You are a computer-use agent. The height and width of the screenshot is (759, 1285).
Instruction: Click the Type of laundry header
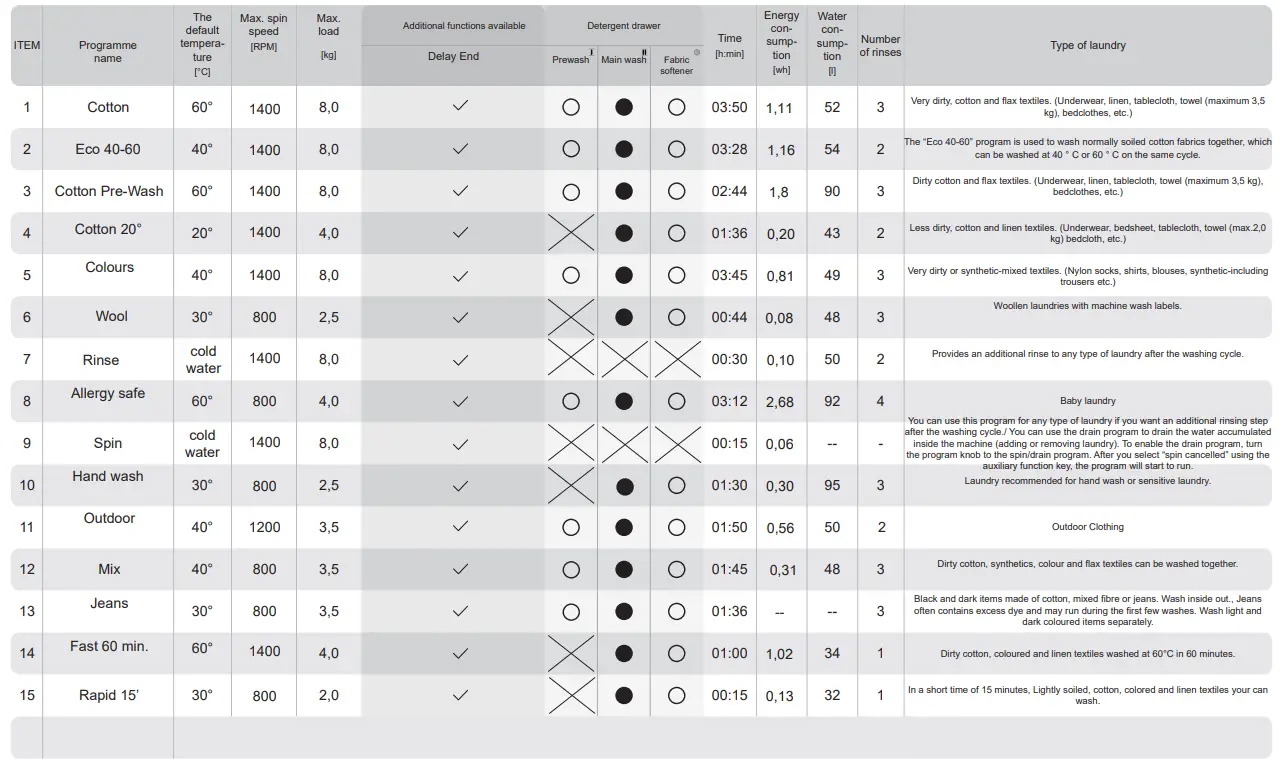coord(1088,45)
